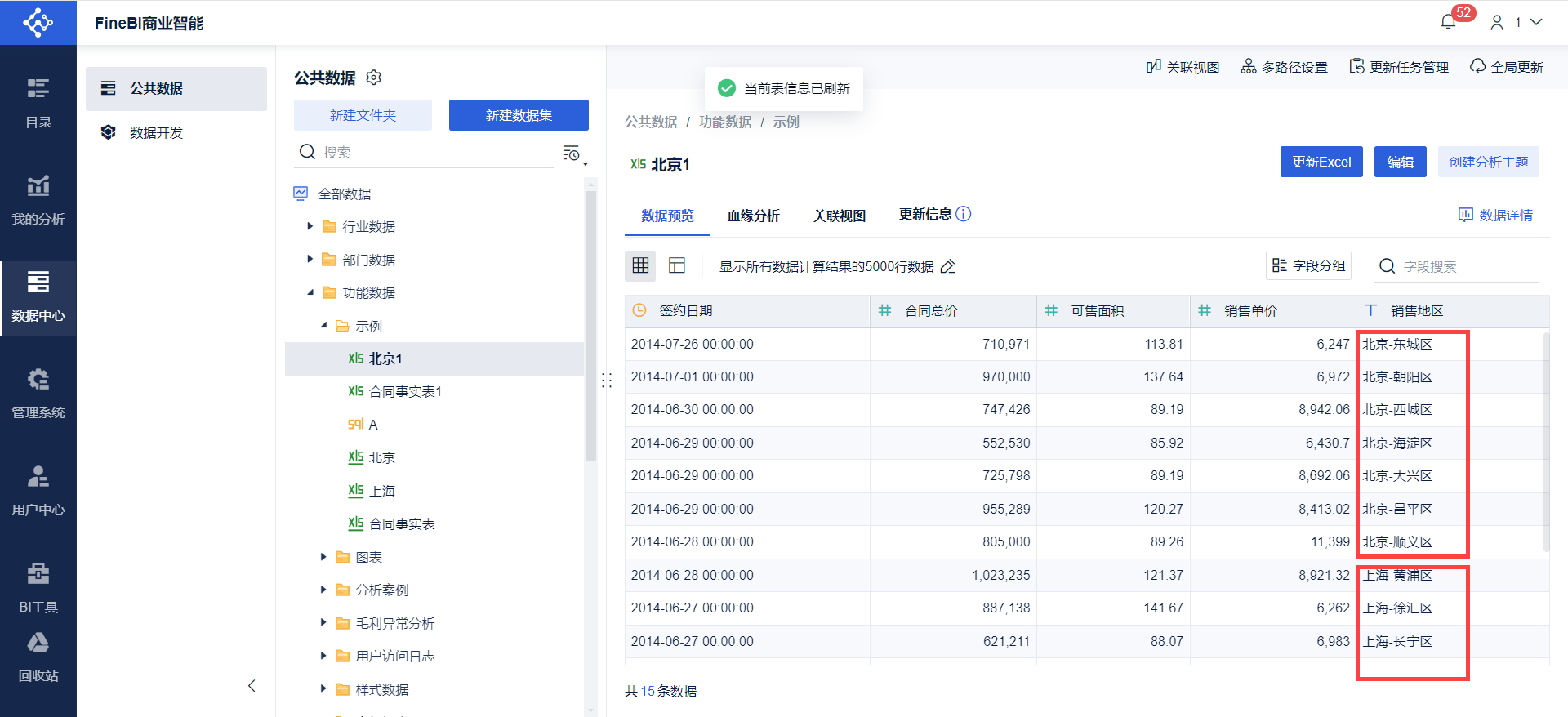This screenshot has height=717, width=1568.
Task: Select the 上海 dataset in tree
Action: [434, 491]
